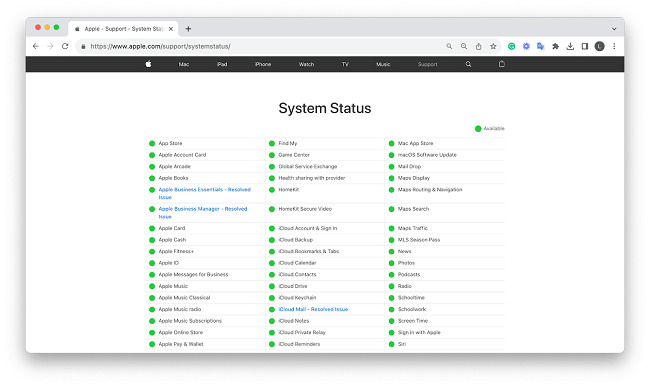Open the Extensions puzzle piece menu
This screenshot has width=650, height=387.
(x=555, y=46)
